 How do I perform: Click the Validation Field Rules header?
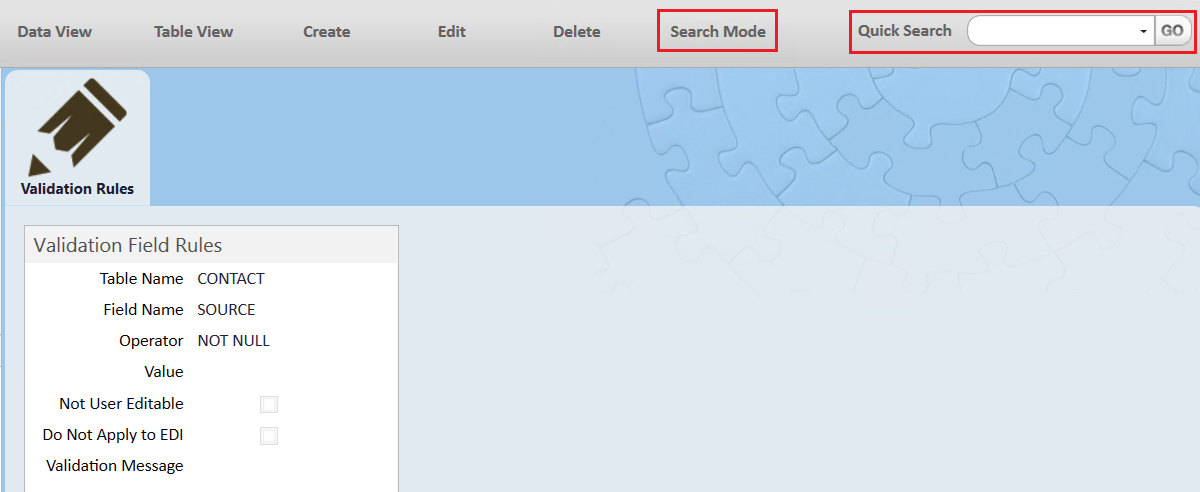coord(211,245)
